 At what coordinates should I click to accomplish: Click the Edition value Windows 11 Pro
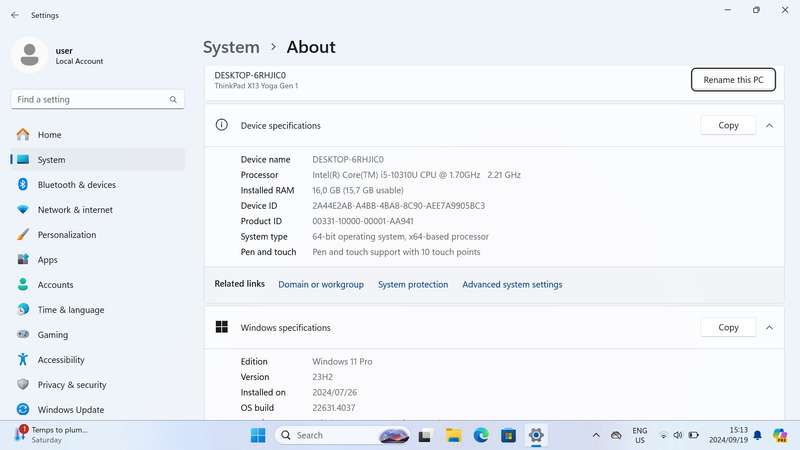coord(342,361)
